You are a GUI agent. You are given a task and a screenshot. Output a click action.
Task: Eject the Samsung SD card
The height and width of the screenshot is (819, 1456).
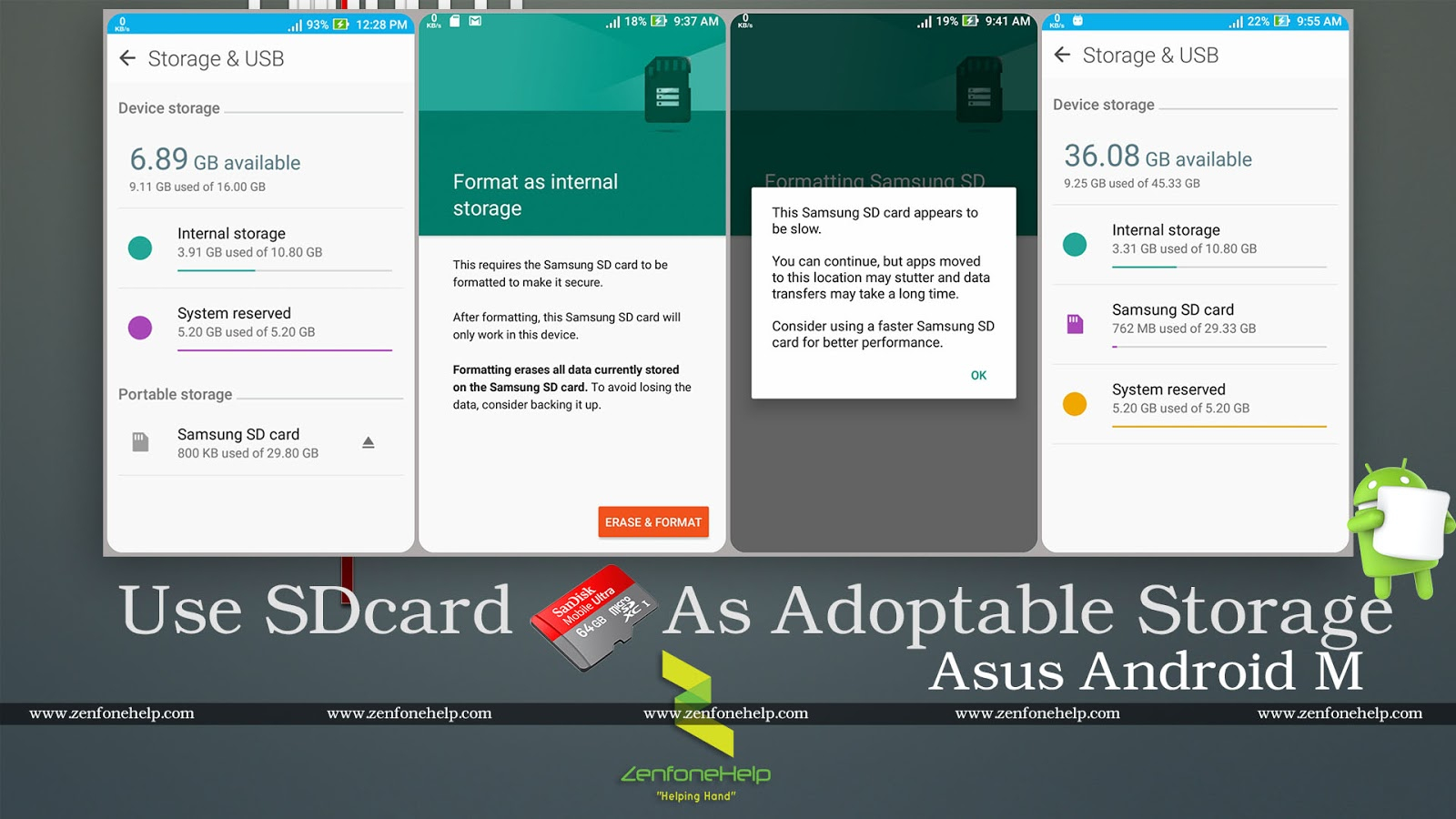pyautogui.click(x=369, y=442)
